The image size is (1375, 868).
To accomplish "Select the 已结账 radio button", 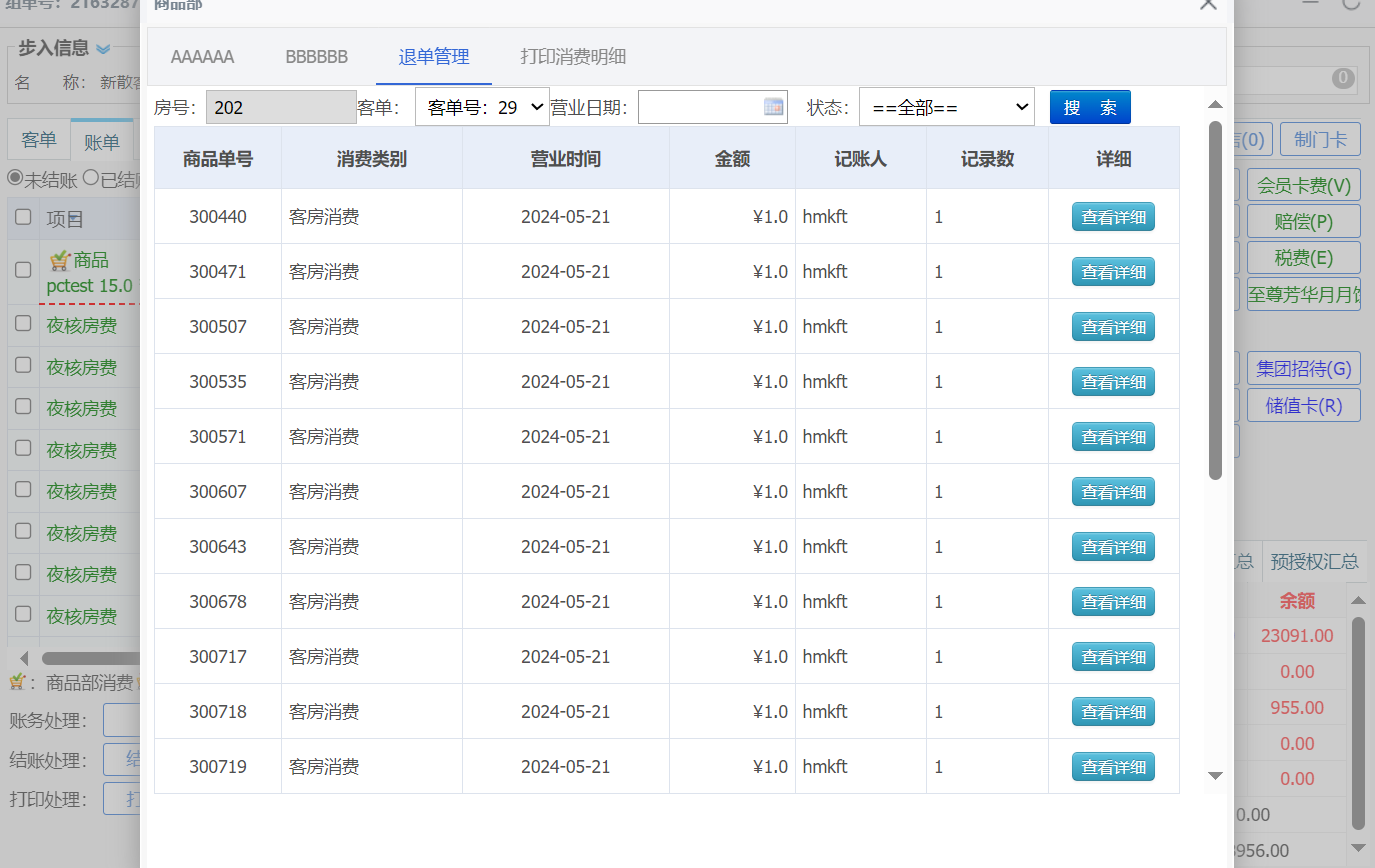I will point(91,178).
